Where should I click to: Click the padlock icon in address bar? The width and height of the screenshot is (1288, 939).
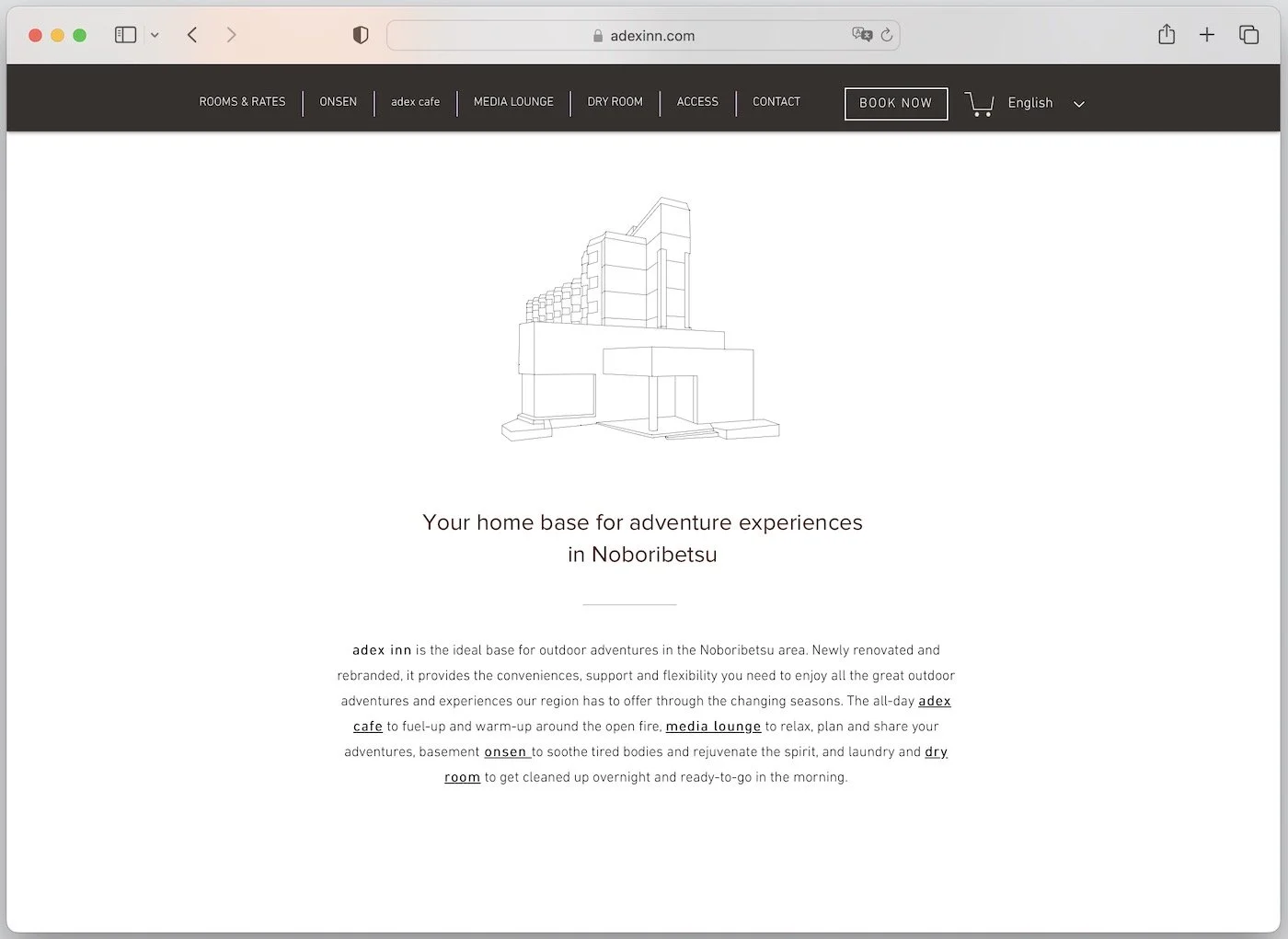[x=599, y=35]
